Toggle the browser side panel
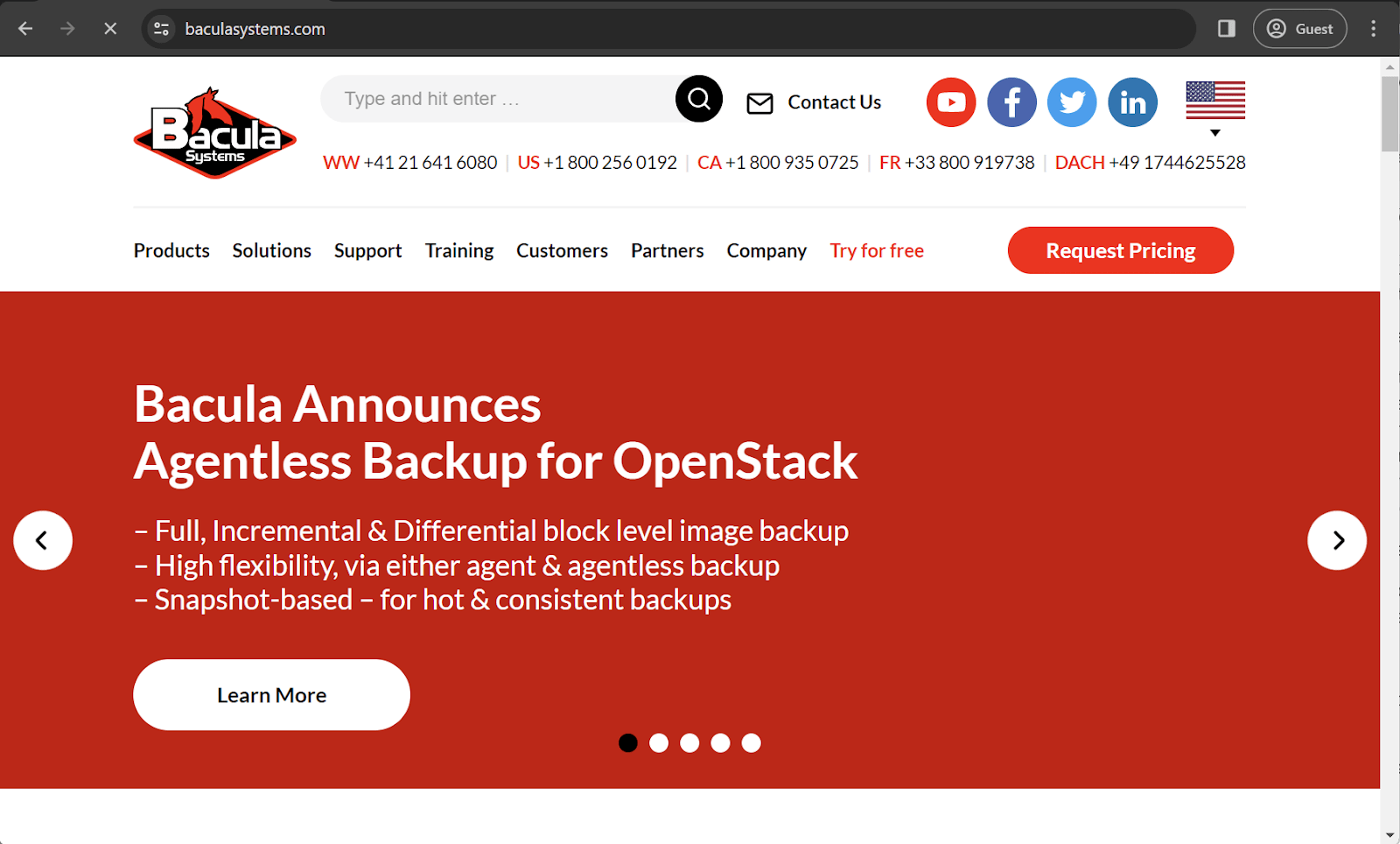The width and height of the screenshot is (1400, 844). tap(1225, 28)
